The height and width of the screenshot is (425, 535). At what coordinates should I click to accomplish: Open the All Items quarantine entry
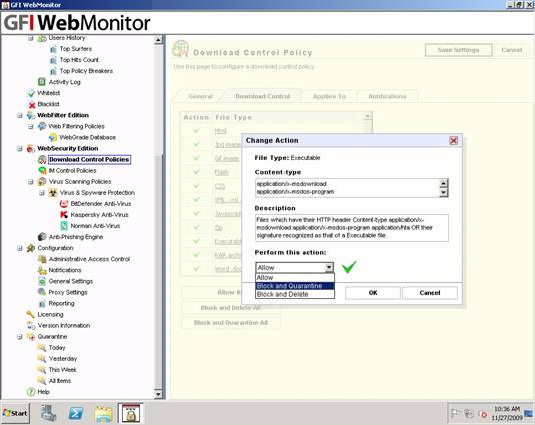point(60,381)
